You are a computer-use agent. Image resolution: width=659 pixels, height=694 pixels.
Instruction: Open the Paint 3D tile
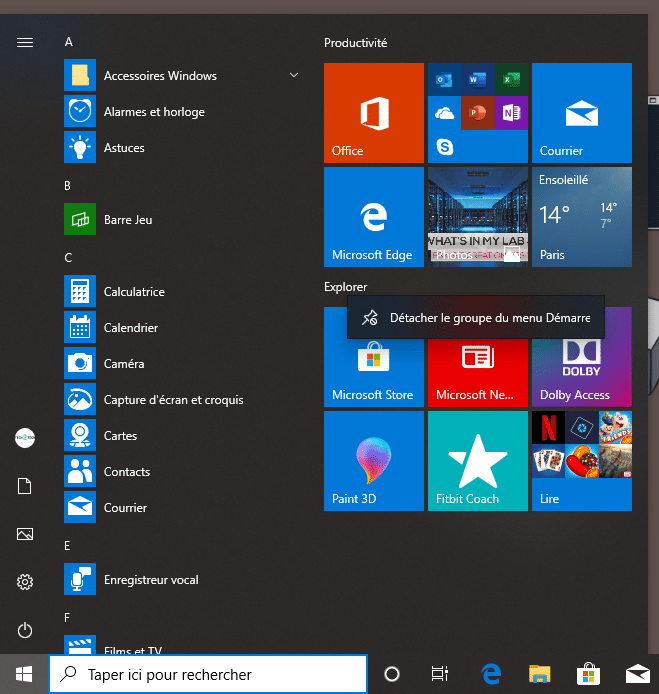(373, 461)
